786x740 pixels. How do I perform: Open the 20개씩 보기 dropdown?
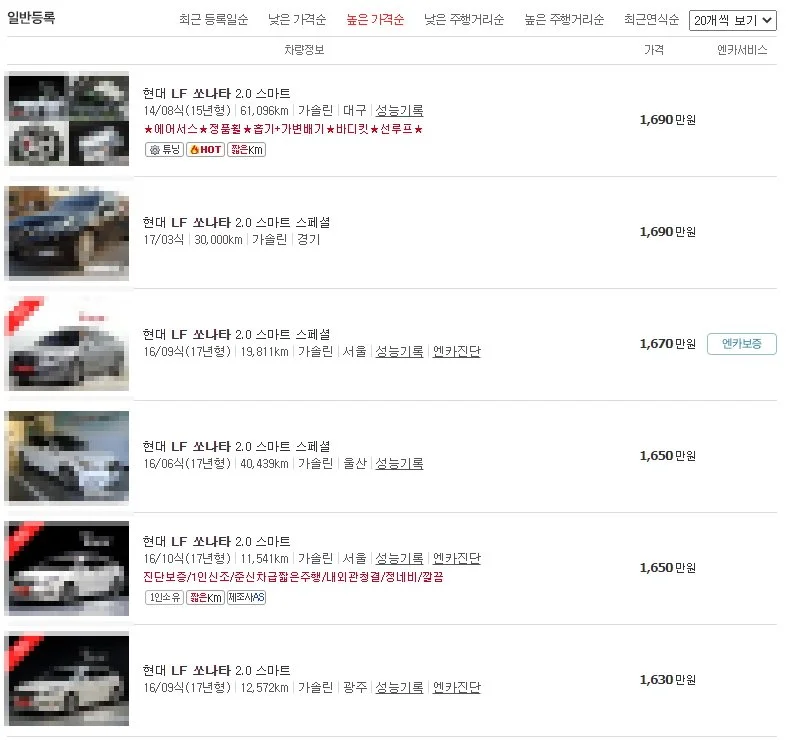coord(732,21)
